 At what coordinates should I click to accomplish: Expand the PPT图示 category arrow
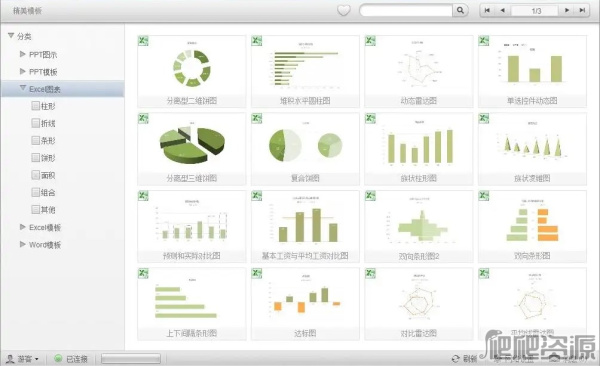click(23, 54)
